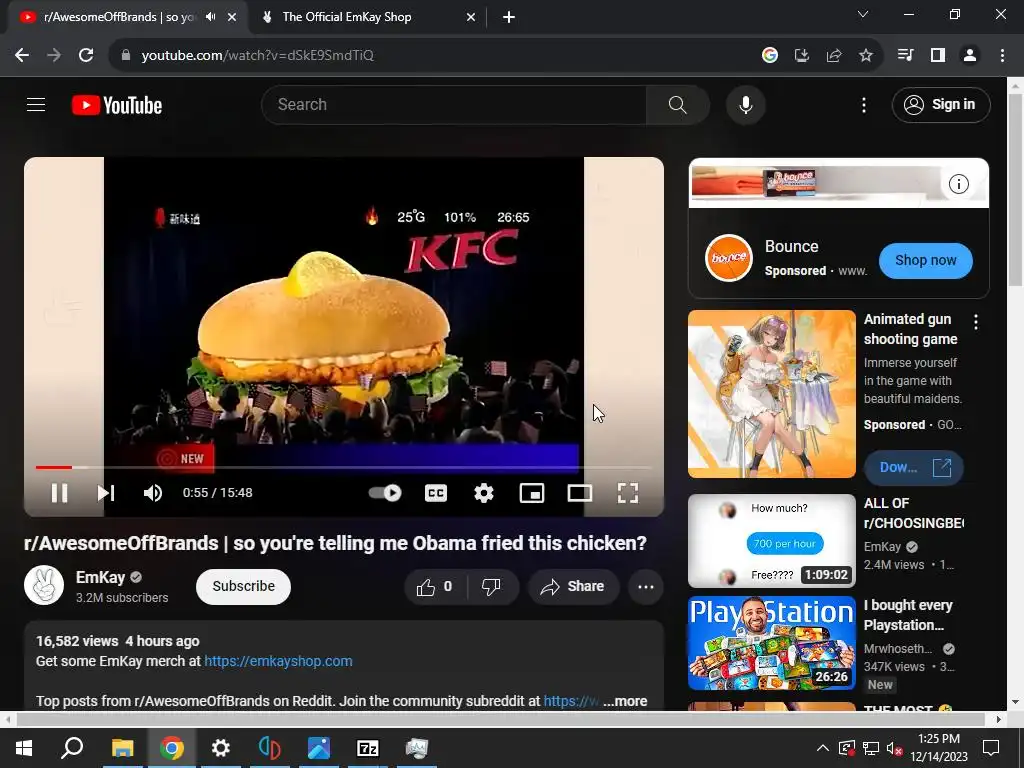Click the search magnifier button

coord(677,104)
